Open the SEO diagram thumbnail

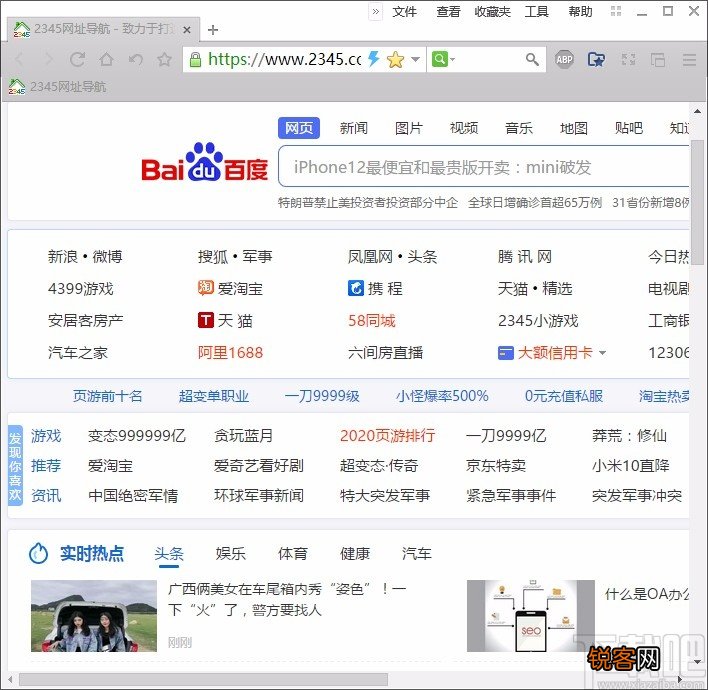pyautogui.click(x=531, y=616)
